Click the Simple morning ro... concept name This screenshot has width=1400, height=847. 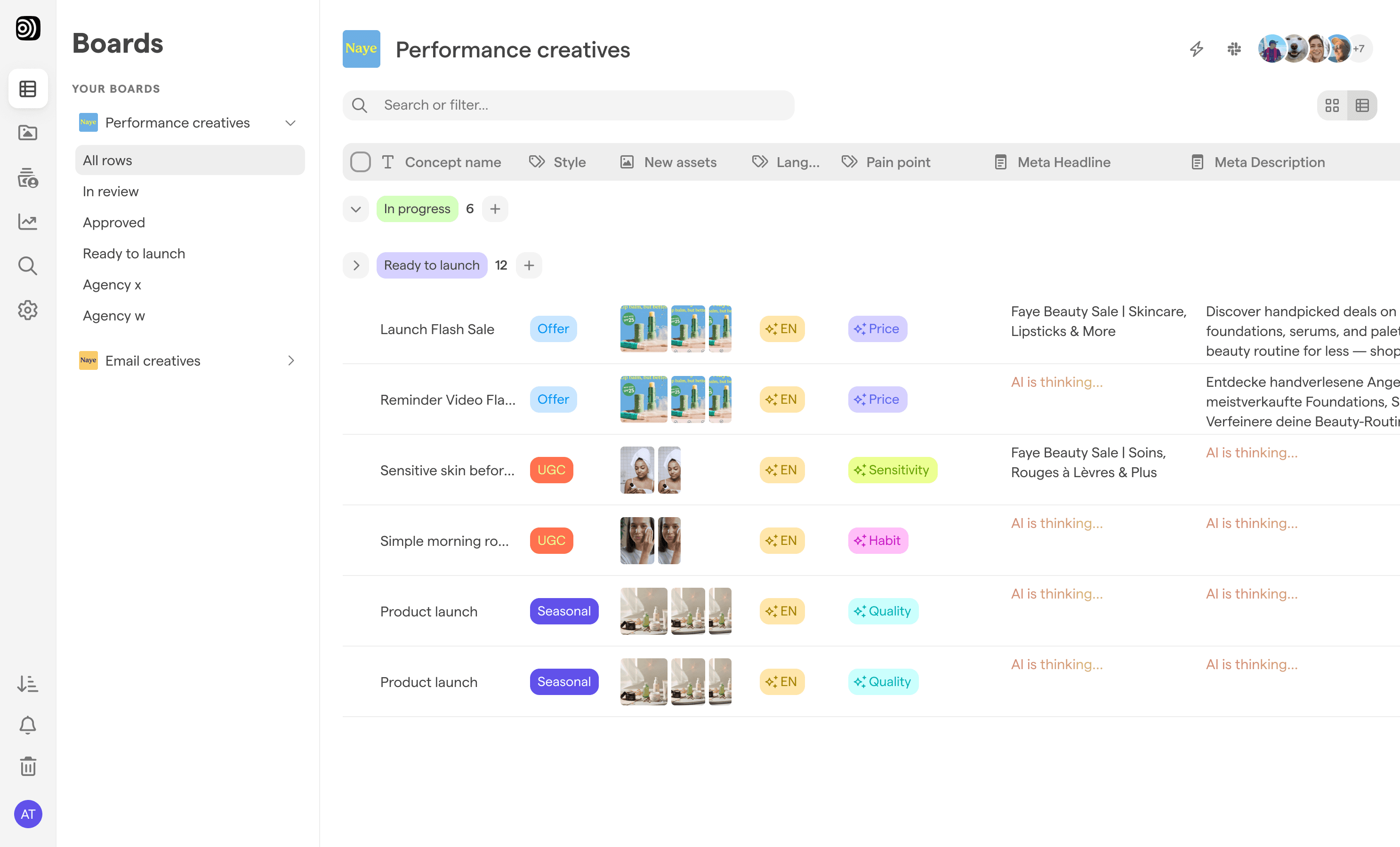point(444,542)
